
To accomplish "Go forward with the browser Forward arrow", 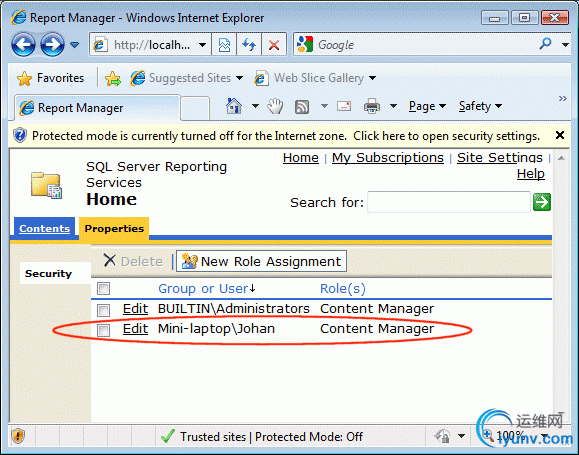I will [x=52, y=45].
